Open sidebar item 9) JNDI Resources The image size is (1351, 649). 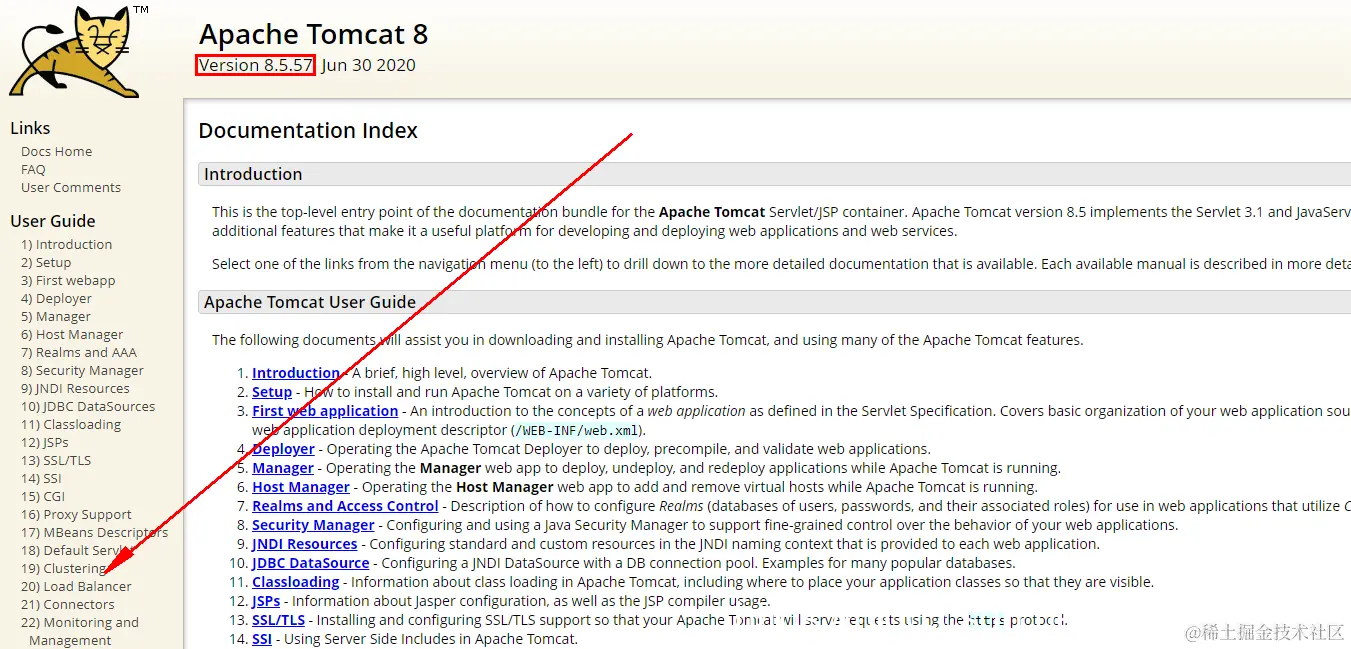tap(75, 389)
